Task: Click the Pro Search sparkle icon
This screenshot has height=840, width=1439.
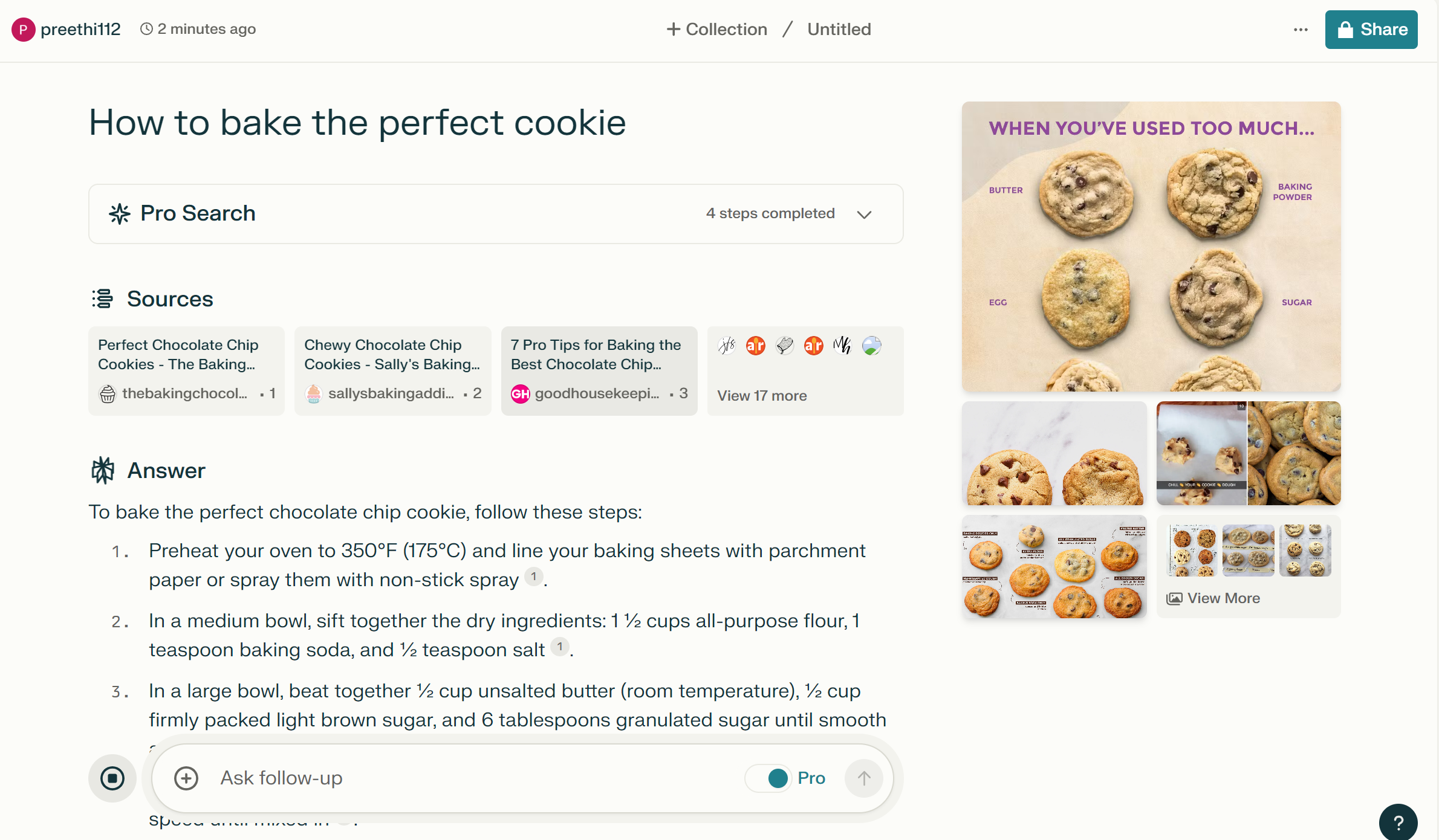Action: pos(120,214)
